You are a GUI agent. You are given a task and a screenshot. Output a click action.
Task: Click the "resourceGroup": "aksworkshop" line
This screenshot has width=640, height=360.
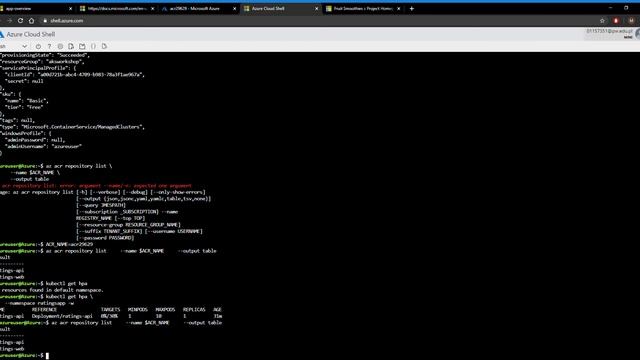[x=42, y=62]
